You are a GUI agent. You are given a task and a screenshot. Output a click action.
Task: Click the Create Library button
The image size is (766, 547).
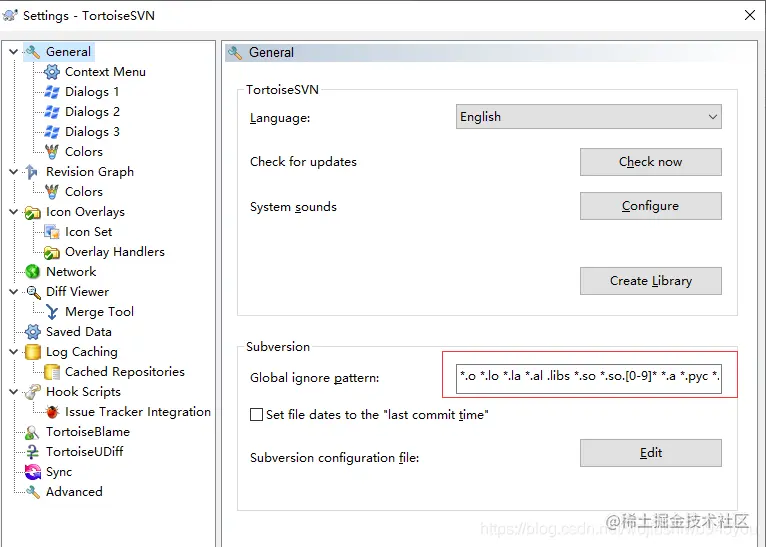[x=651, y=281]
